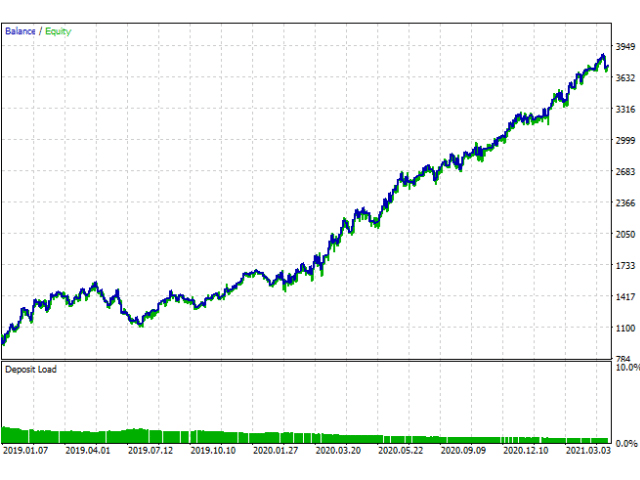Click the Deposit Load panel title
The height and width of the screenshot is (480, 640).
[x=31, y=370]
